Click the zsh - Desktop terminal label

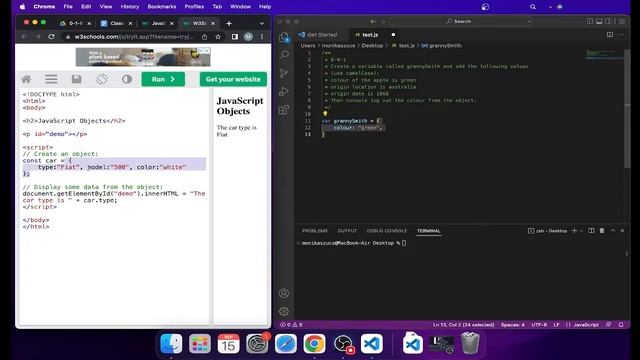pyautogui.click(x=548, y=231)
